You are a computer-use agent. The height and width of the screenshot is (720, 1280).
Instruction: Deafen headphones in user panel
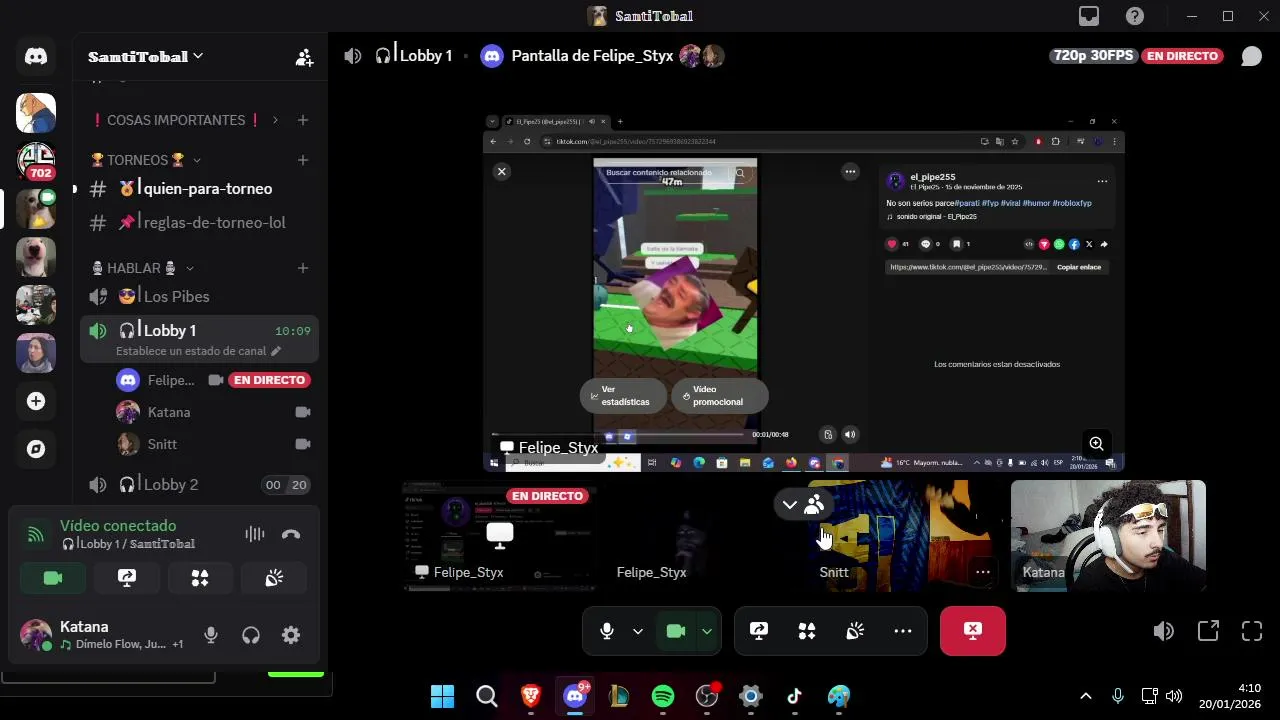[251, 635]
